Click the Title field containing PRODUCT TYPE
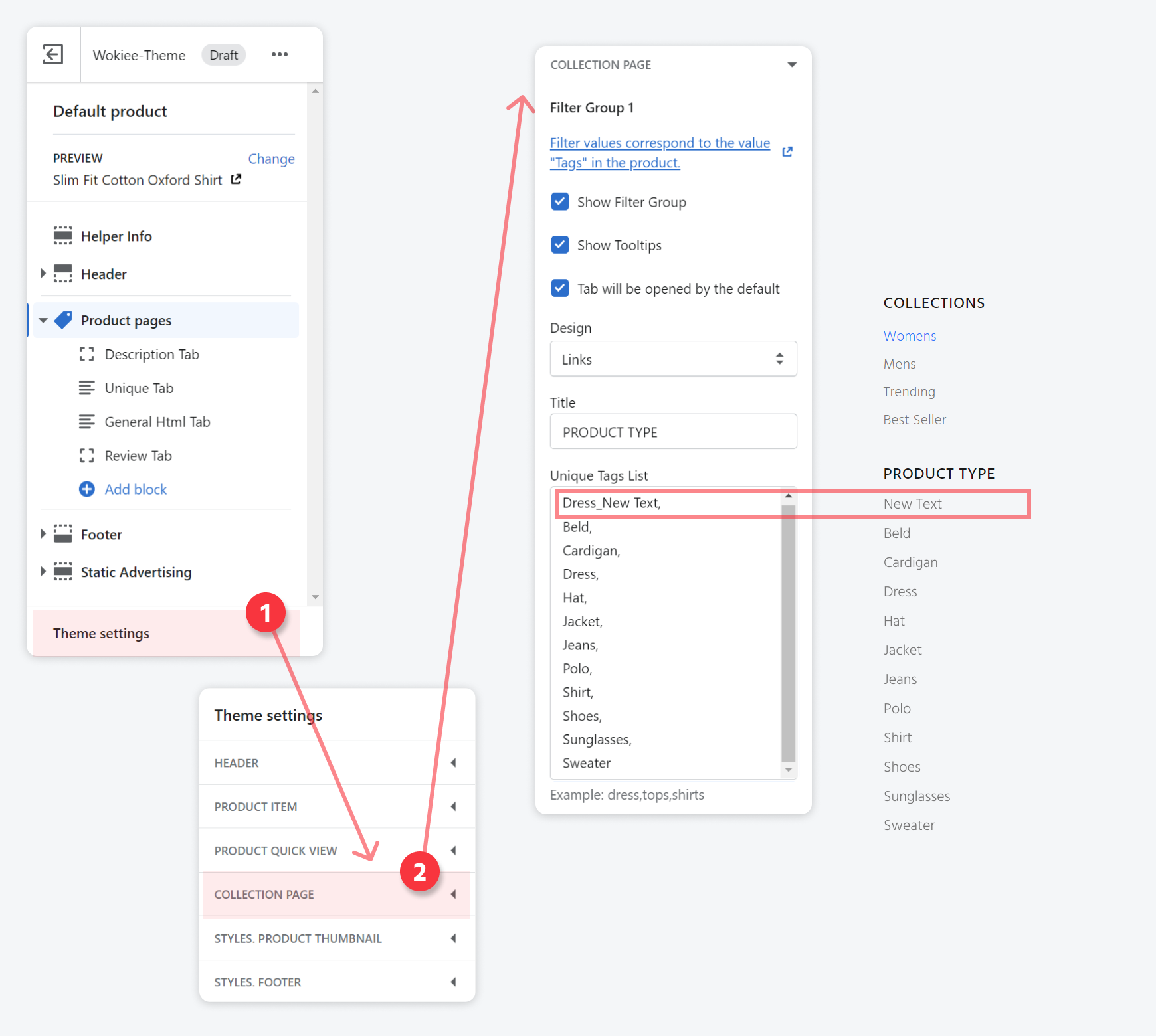Screen dimensions: 1156x1036 673,432
